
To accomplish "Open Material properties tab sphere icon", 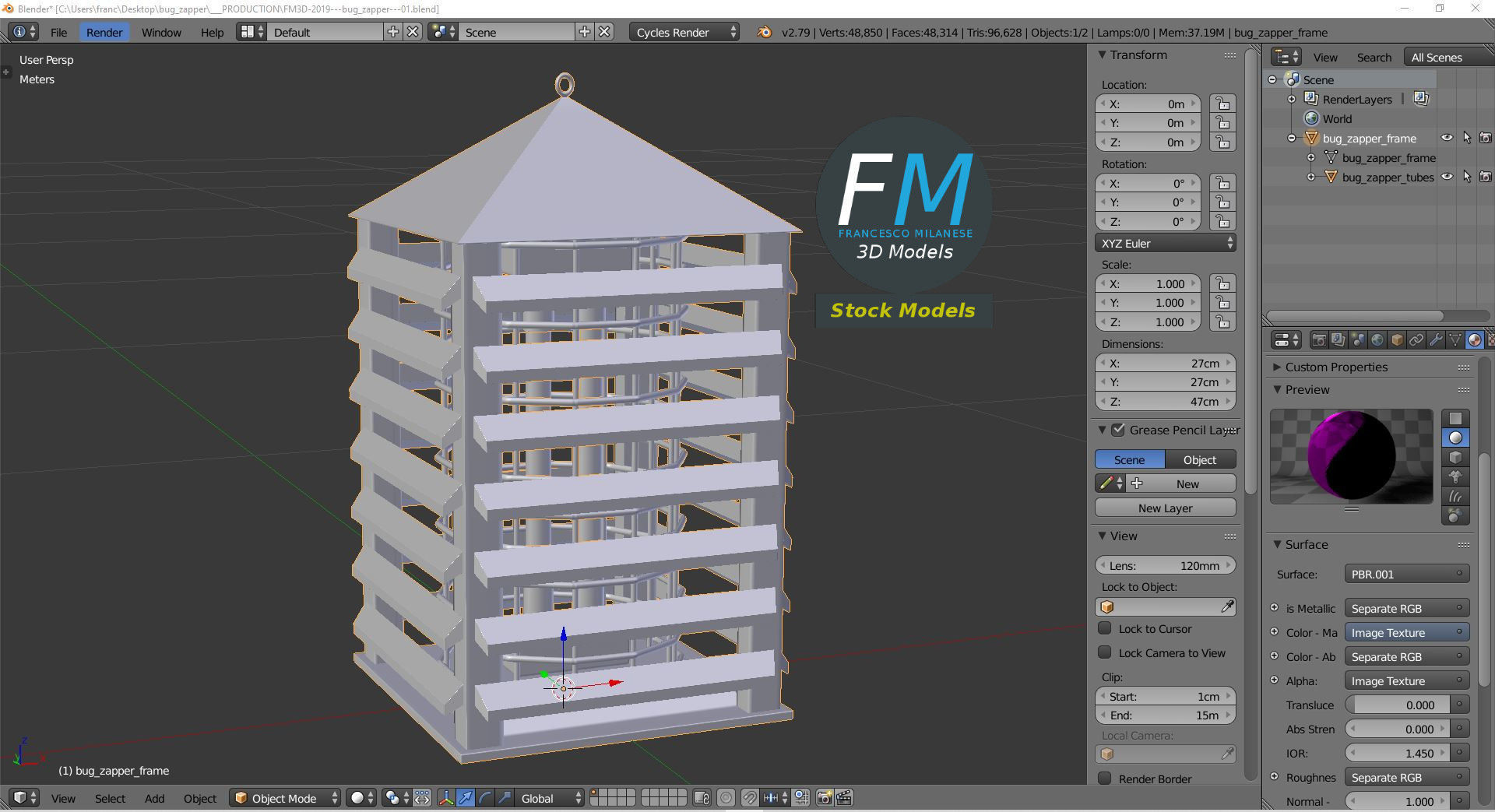I will click(x=1475, y=340).
